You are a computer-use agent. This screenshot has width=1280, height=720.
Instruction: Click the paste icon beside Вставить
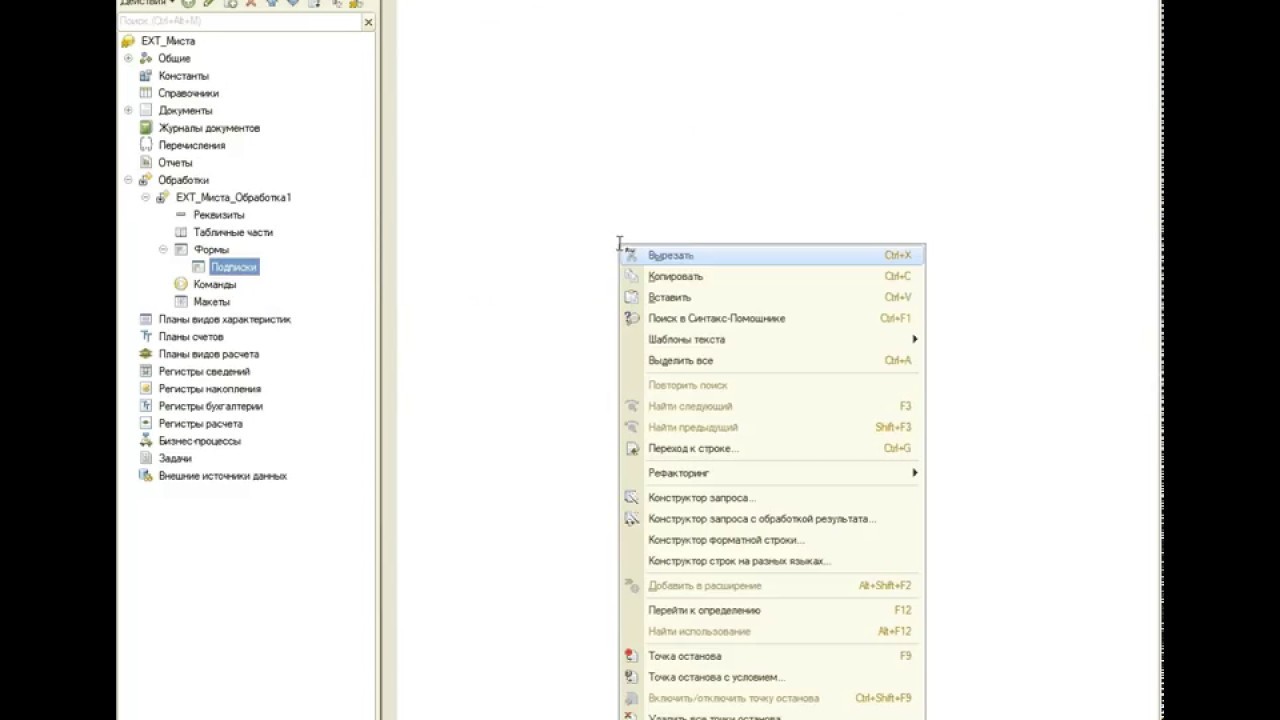click(631, 297)
